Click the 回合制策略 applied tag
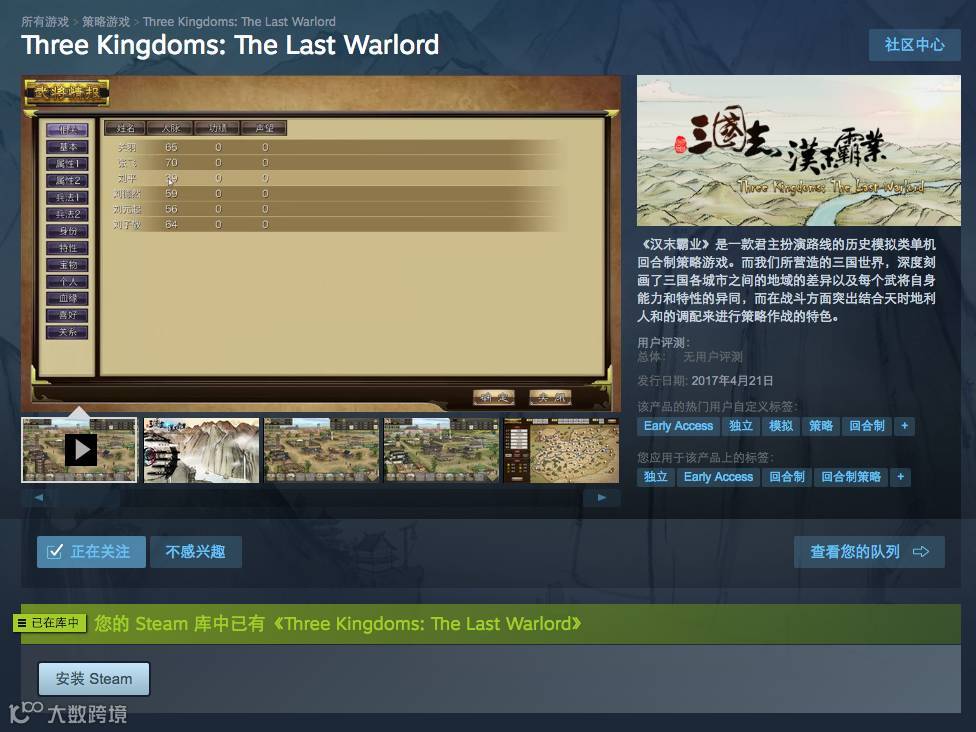 851,477
